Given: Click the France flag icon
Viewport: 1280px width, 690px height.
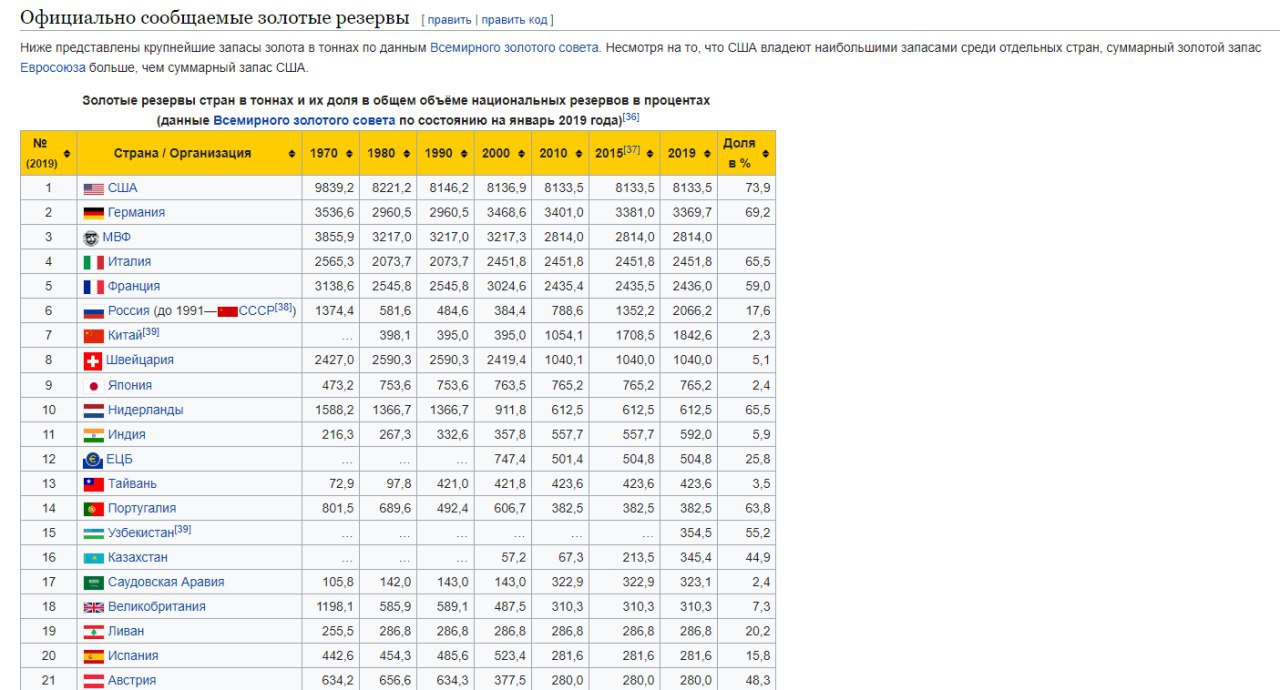Looking at the screenshot, I should pos(93,287).
